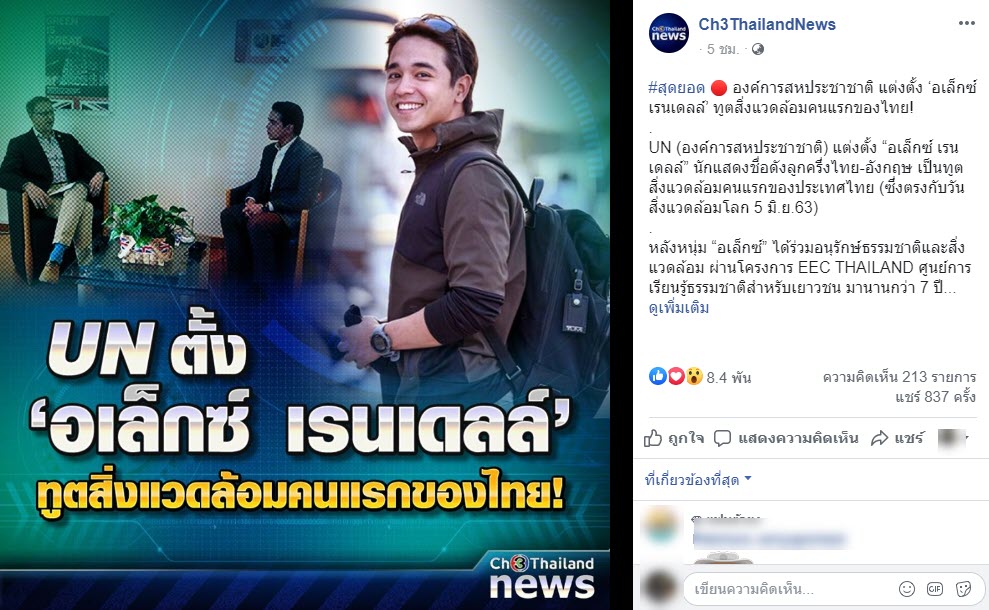
Task: Insert an emoji via the smiley icon
Action: click(x=906, y=589)
